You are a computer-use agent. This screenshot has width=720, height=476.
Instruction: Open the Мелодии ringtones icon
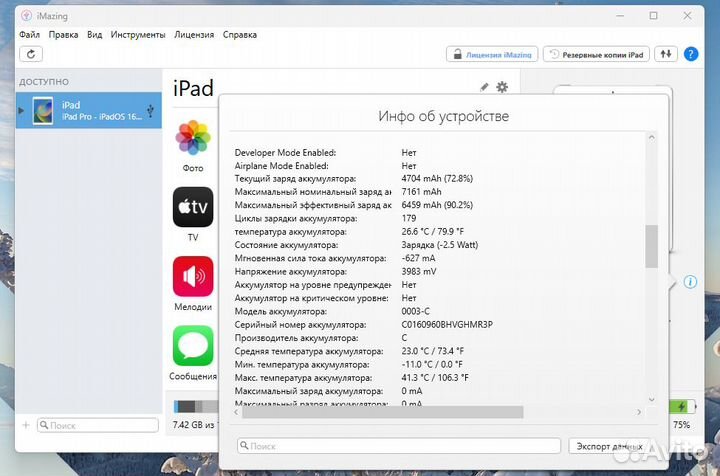pyautogui.click(x=193, y=276)
